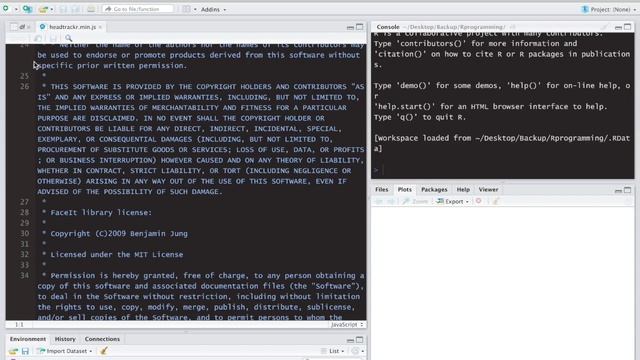This screenshot has height=360, width=640.
Task: Expand the recent files dropdown arrow
Action: [x=52, y=9]
